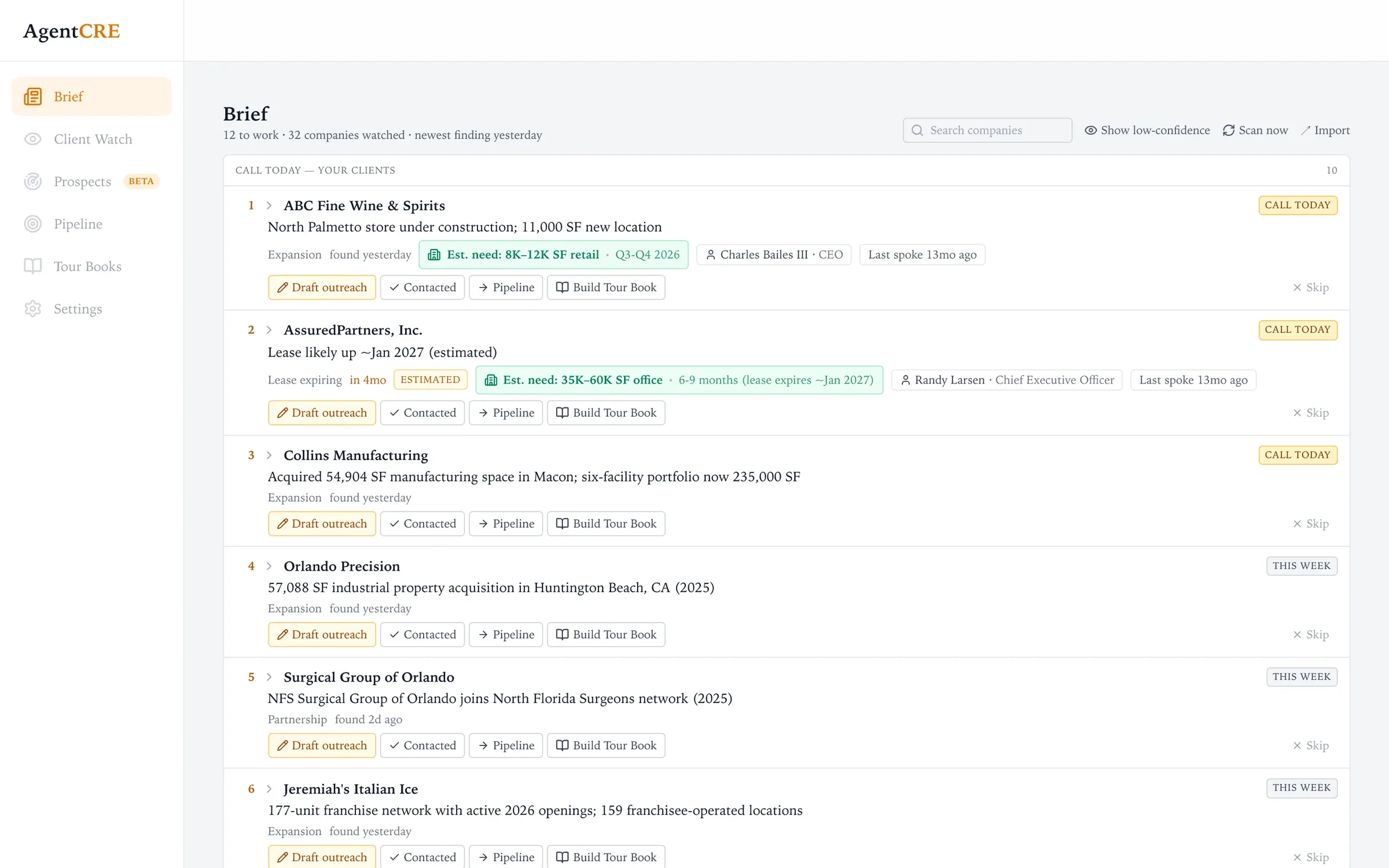Mark Orlando Precision as Contacted

[x=422, y=635]
